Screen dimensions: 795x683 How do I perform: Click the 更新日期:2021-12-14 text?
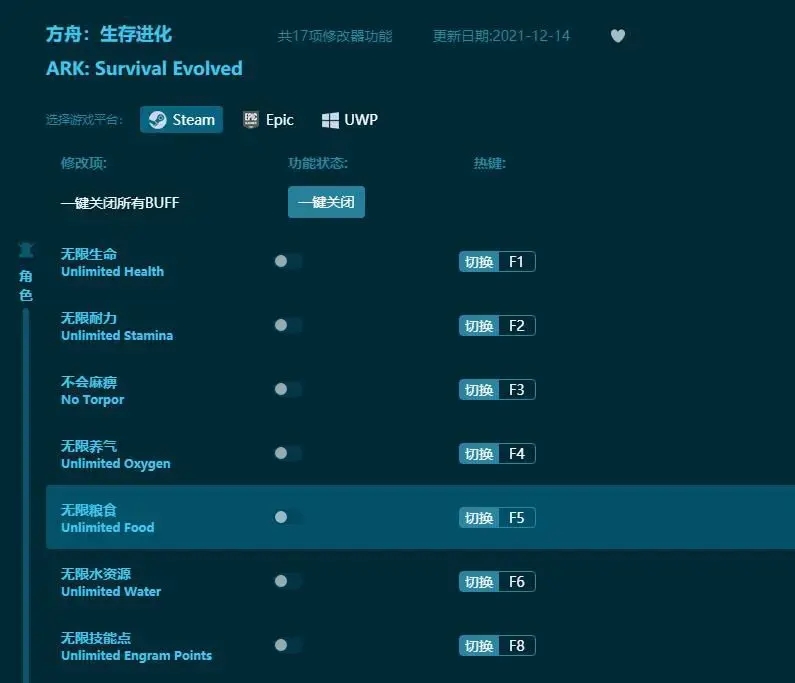pos(501,36)
